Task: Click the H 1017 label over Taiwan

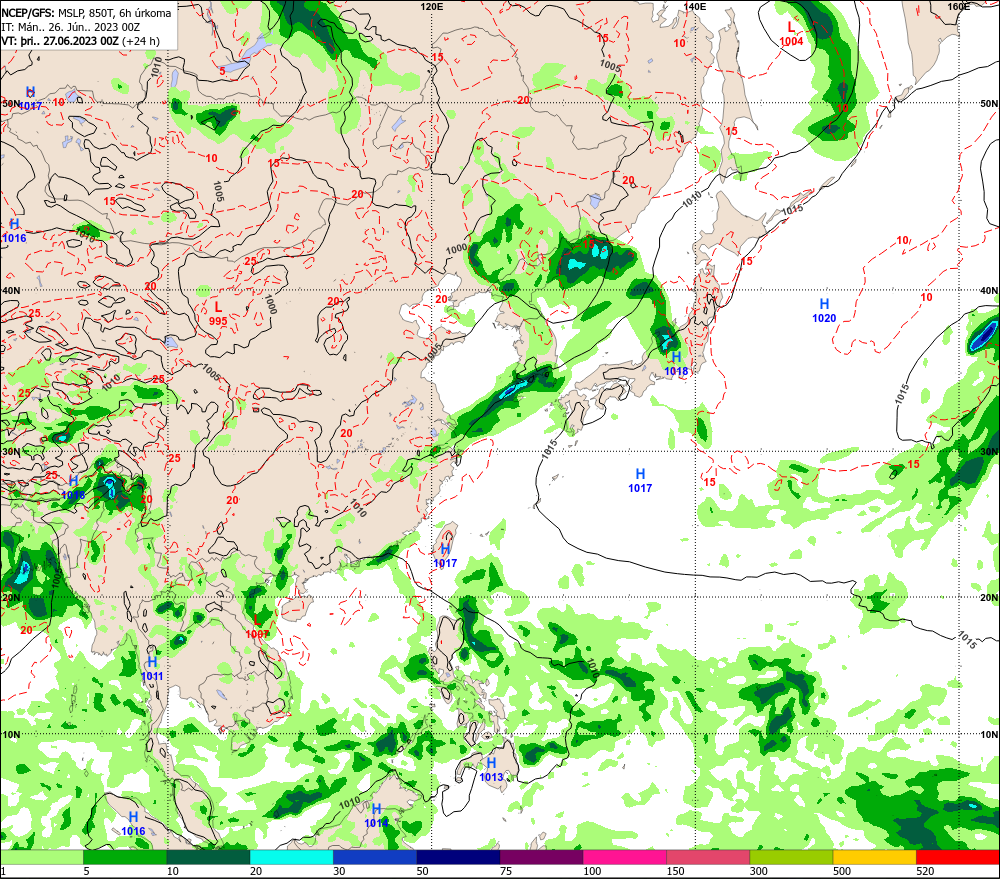Action: point(445,556)
